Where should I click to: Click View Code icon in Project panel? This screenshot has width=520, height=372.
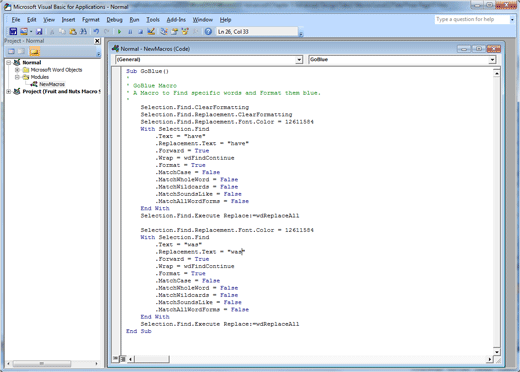(11, 51)
